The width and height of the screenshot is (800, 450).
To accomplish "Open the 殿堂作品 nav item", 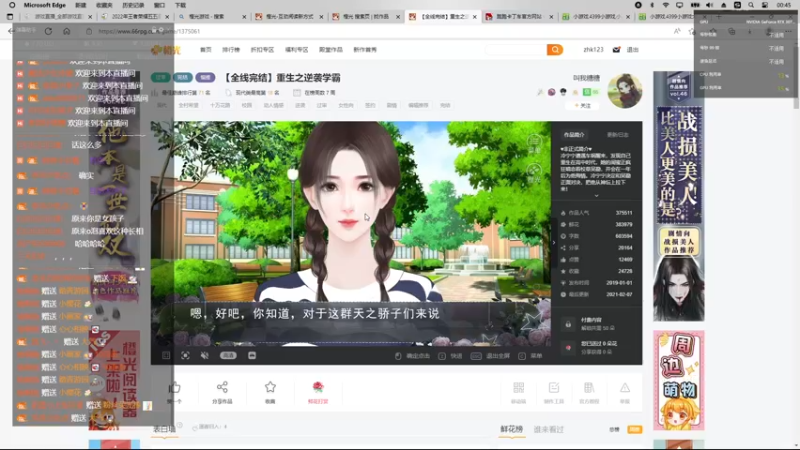I will pyautogui.click(x=331, y=49).
